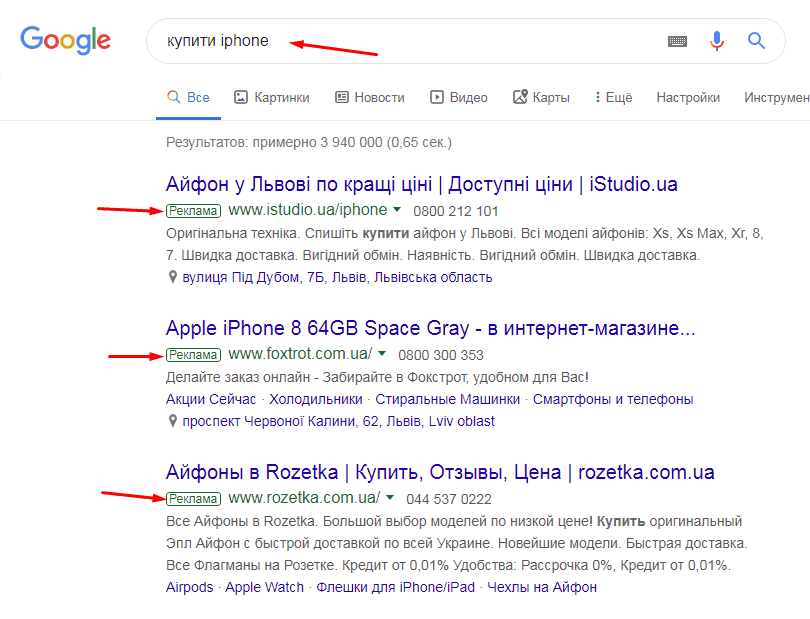Click the Карты maps icon
The height and width of the screenshot is (619, 810).
point(518,97)
